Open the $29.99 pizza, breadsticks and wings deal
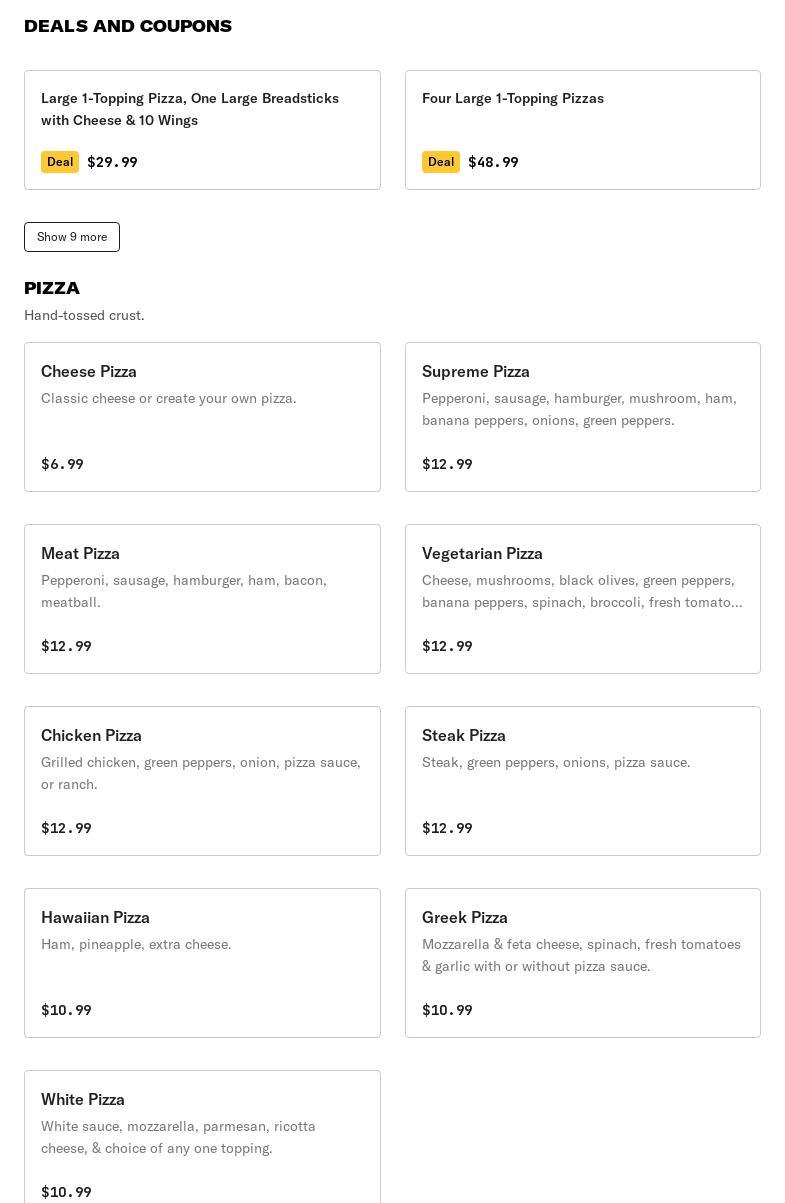The height and width of the screenshot is (1203, 785). click(202, 130)
